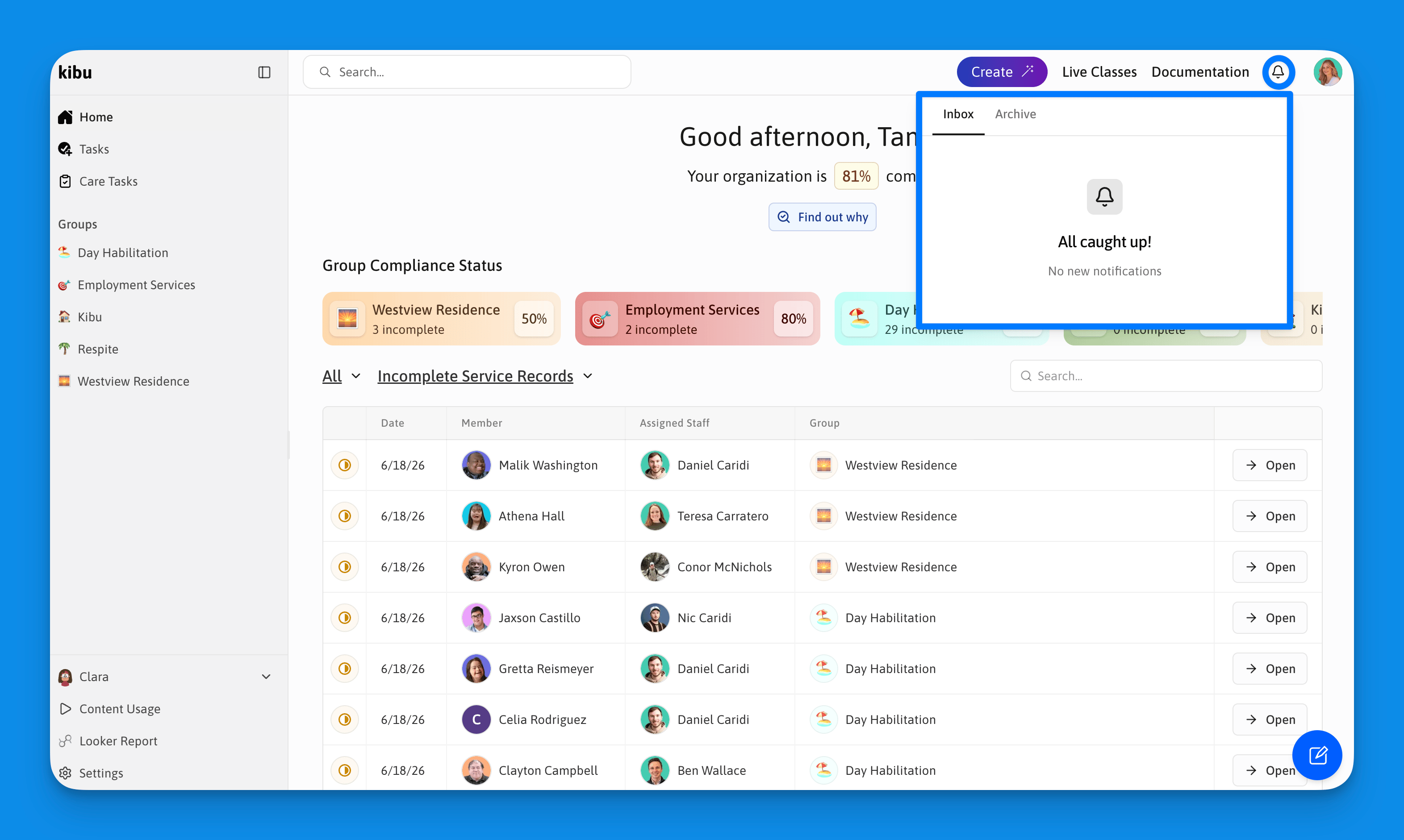1404x840 pixels.
Task: Click the floating compose edit button
Action: click(x=1317, y=755)
